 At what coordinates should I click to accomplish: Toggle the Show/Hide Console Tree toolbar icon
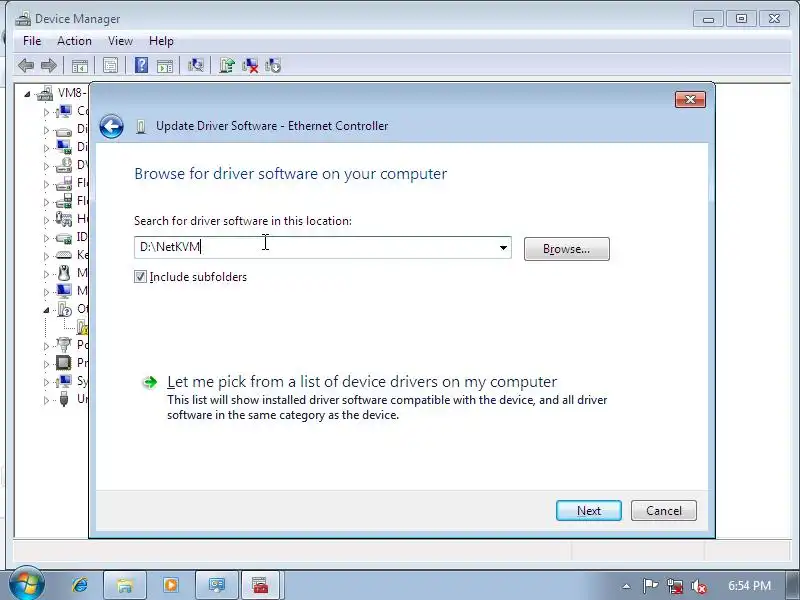pos(80,66)
